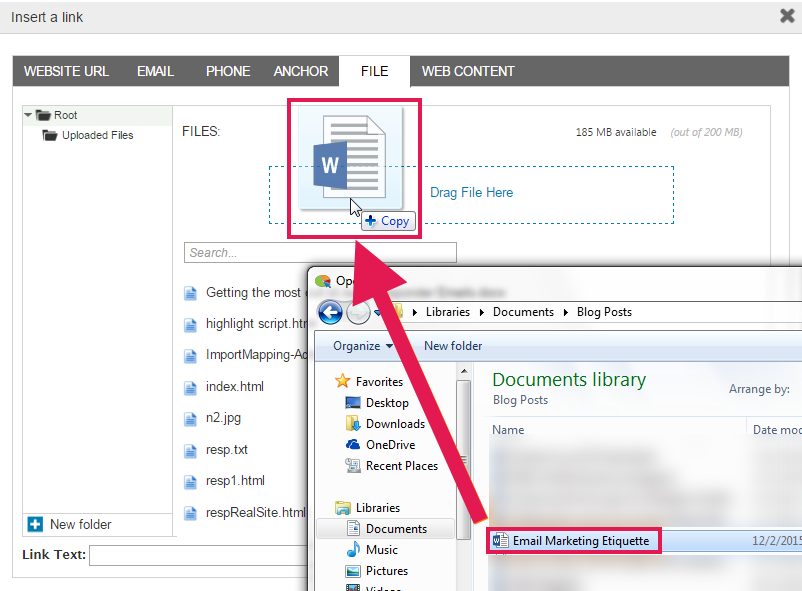
Task: Expand the arrow after Documents in breadcrumb
Action: [565, 313]
